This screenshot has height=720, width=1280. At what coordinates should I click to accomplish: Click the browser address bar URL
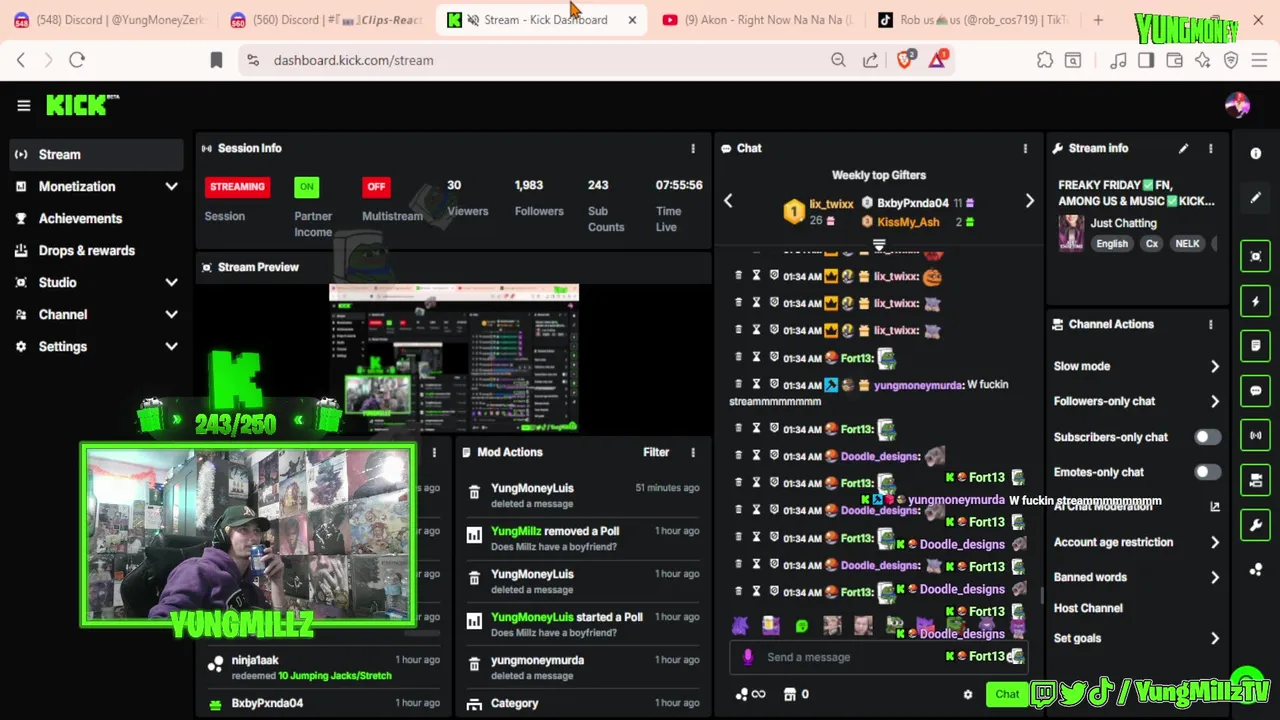coord(354,60)
